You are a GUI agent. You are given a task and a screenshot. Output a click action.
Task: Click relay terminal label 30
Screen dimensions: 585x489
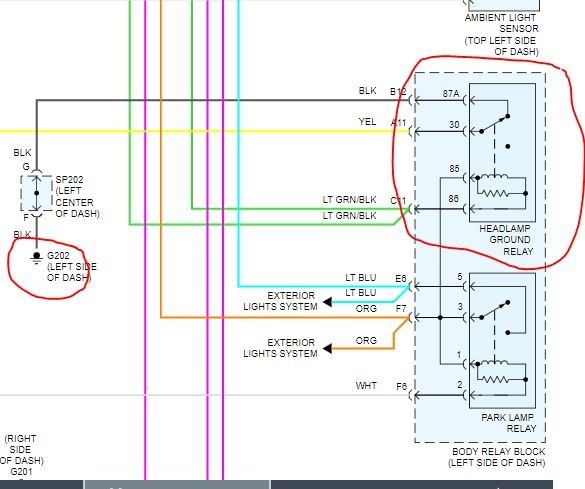454,124
